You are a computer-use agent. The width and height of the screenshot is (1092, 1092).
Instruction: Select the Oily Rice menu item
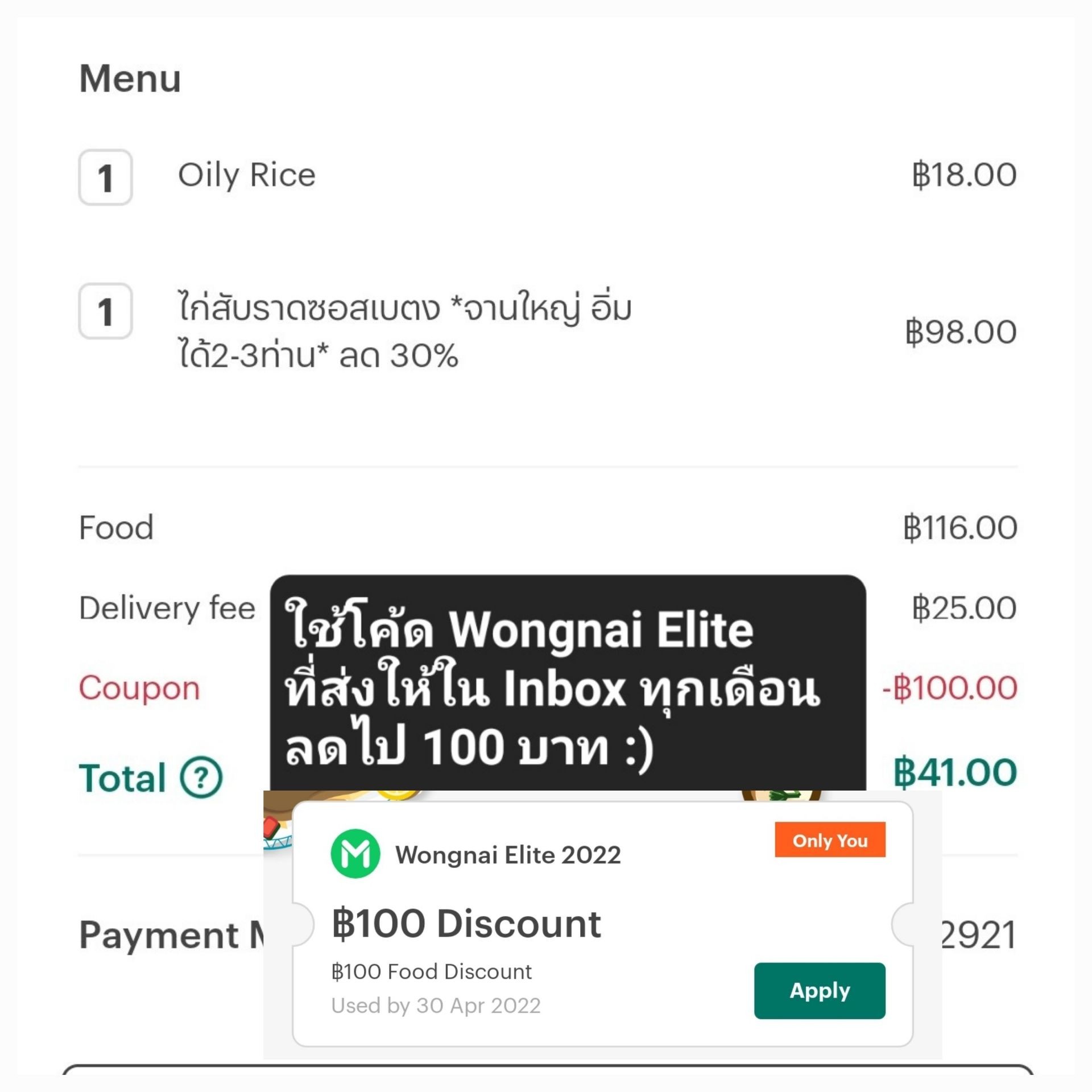pos(247,175)
